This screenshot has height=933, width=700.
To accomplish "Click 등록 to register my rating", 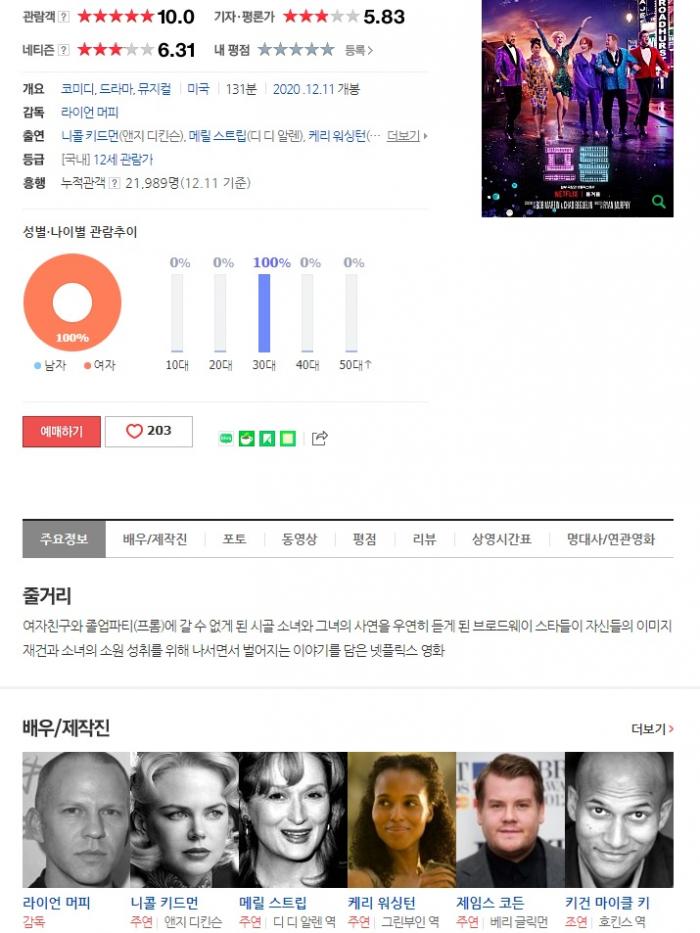I will click(x=359, y=51).
